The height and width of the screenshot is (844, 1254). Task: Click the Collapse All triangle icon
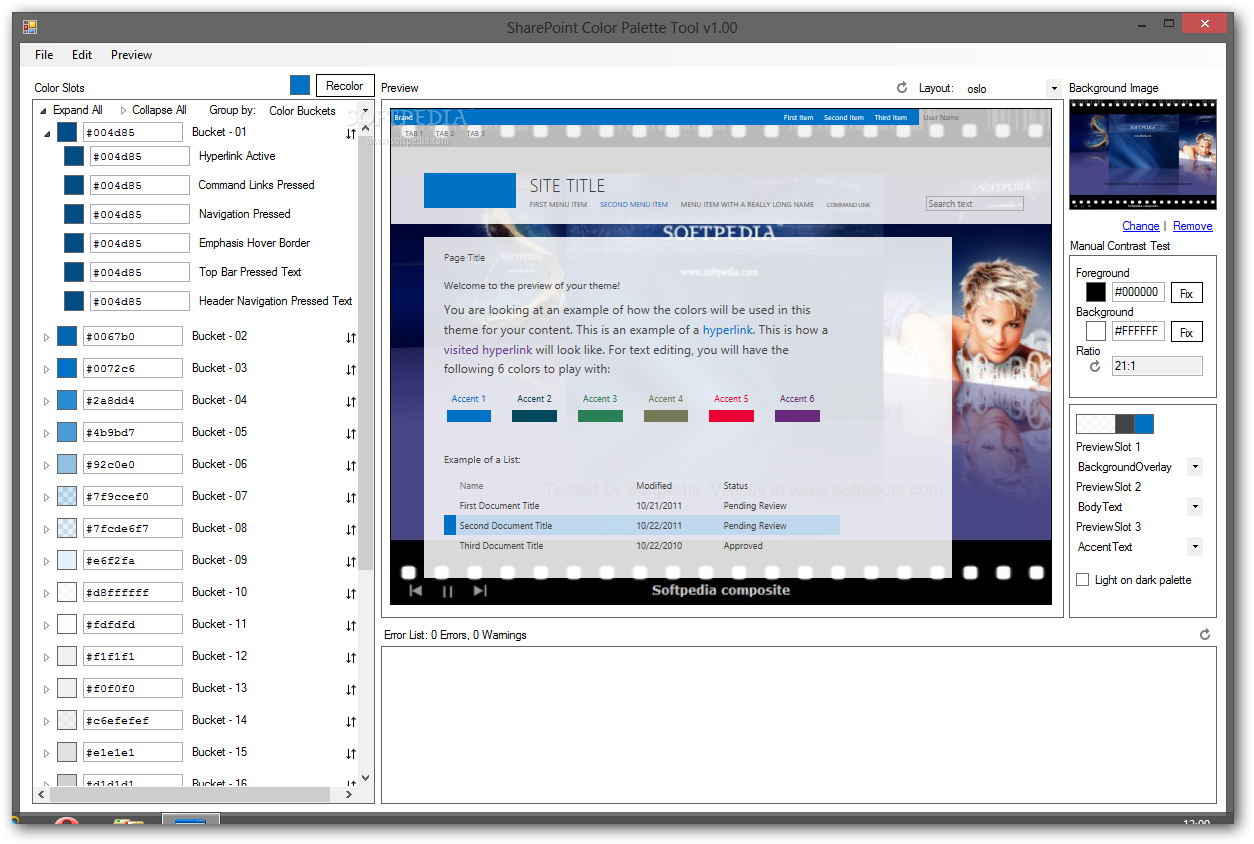coord(123,110)
